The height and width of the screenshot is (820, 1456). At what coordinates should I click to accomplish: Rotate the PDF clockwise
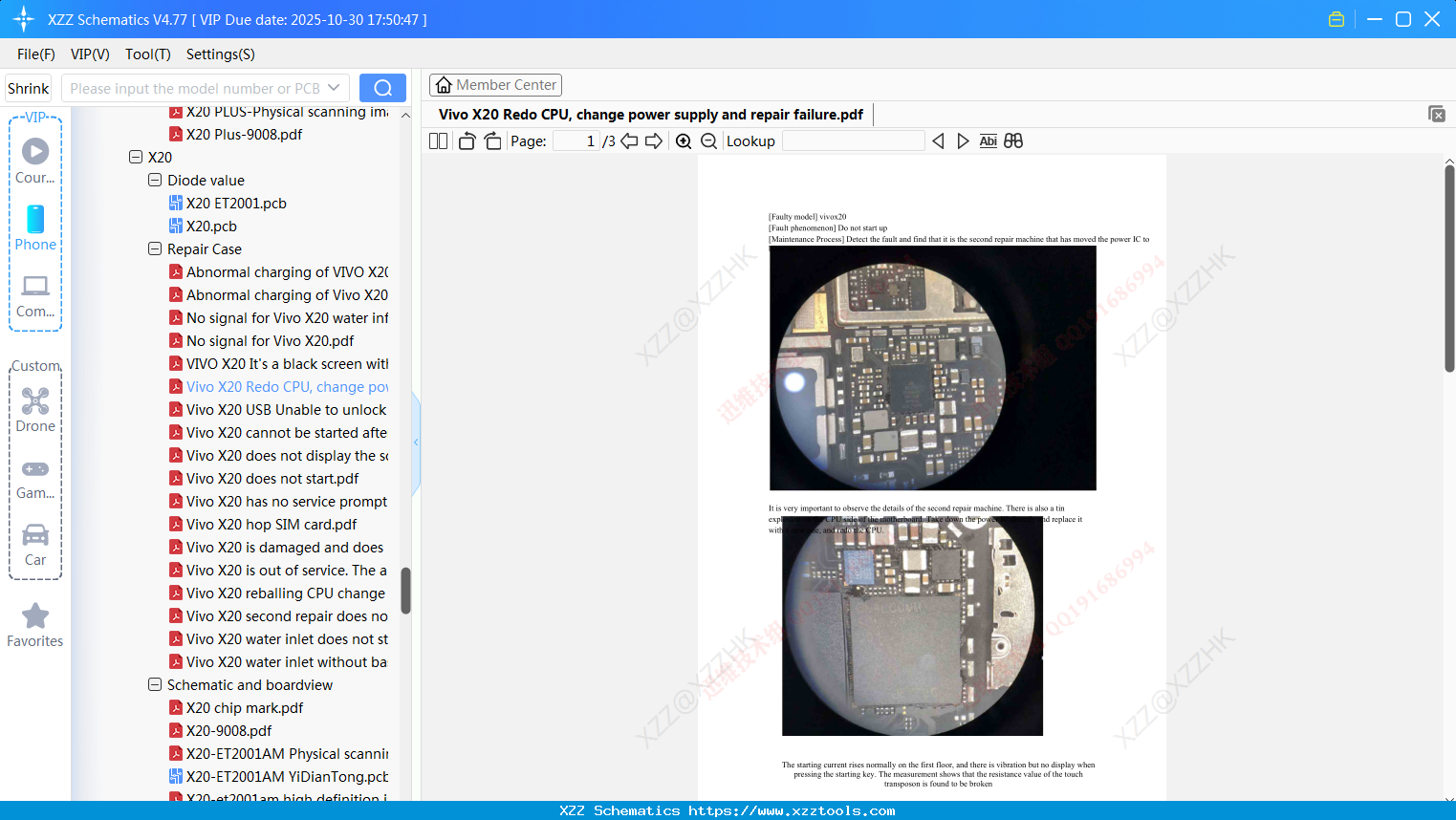491,140
